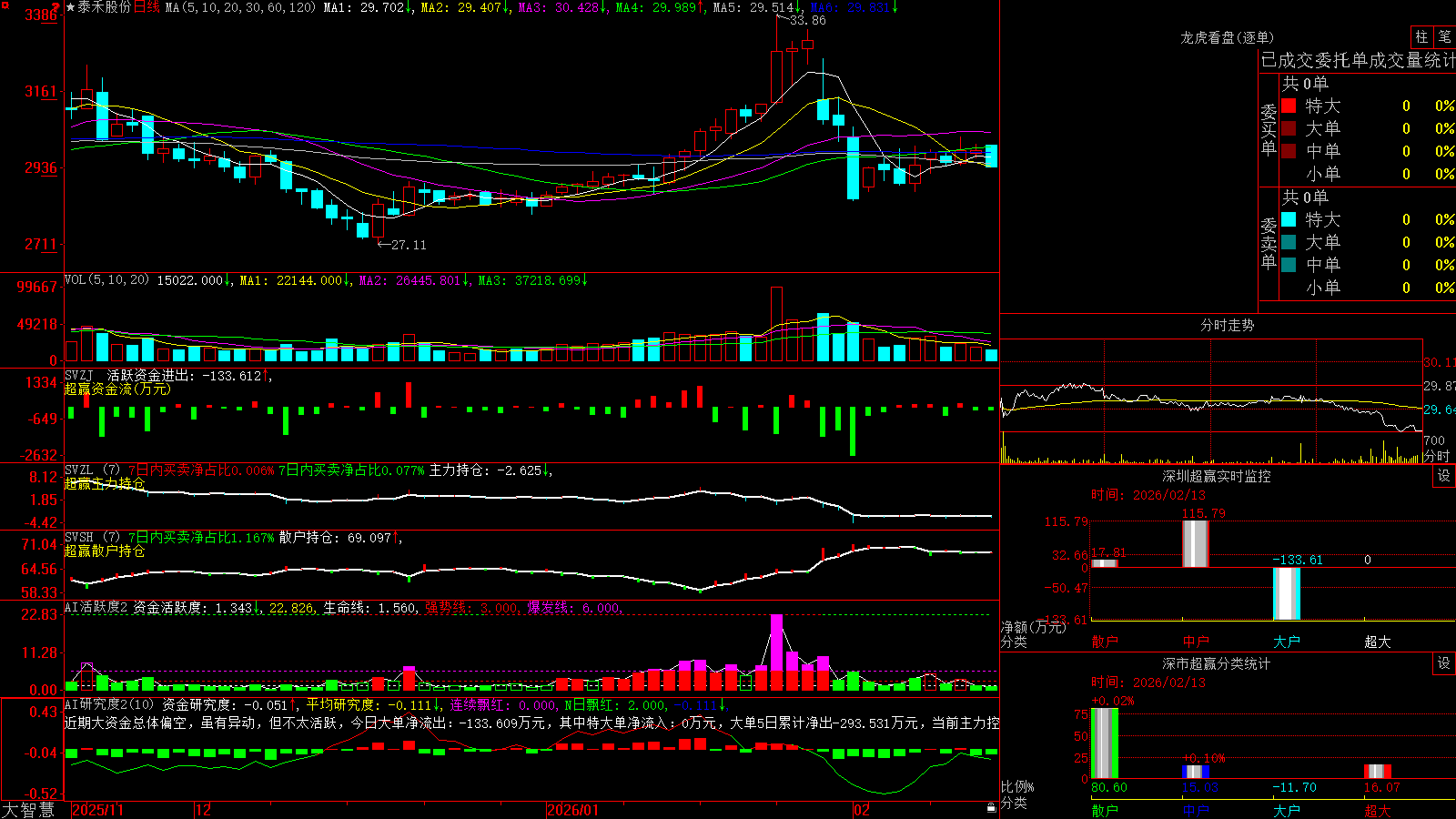This screenshot has width=1456, height=819.
Task: Click the 大智慧 logo in bottom-left corner
Action: coord(28,809)
